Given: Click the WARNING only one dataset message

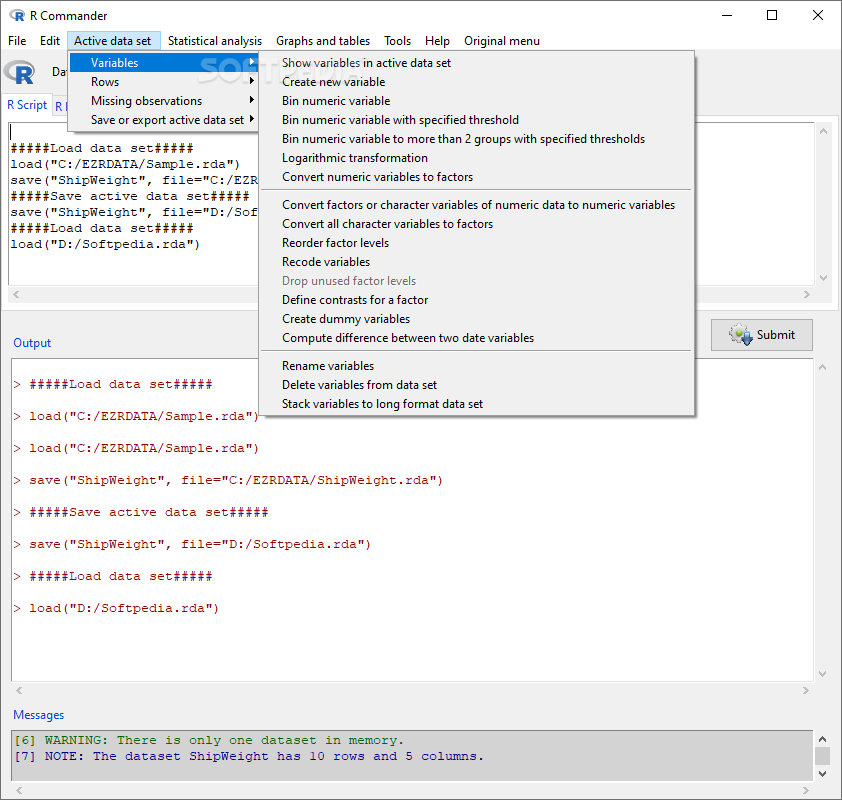Looking at the screenshot, I should point(208,740).
